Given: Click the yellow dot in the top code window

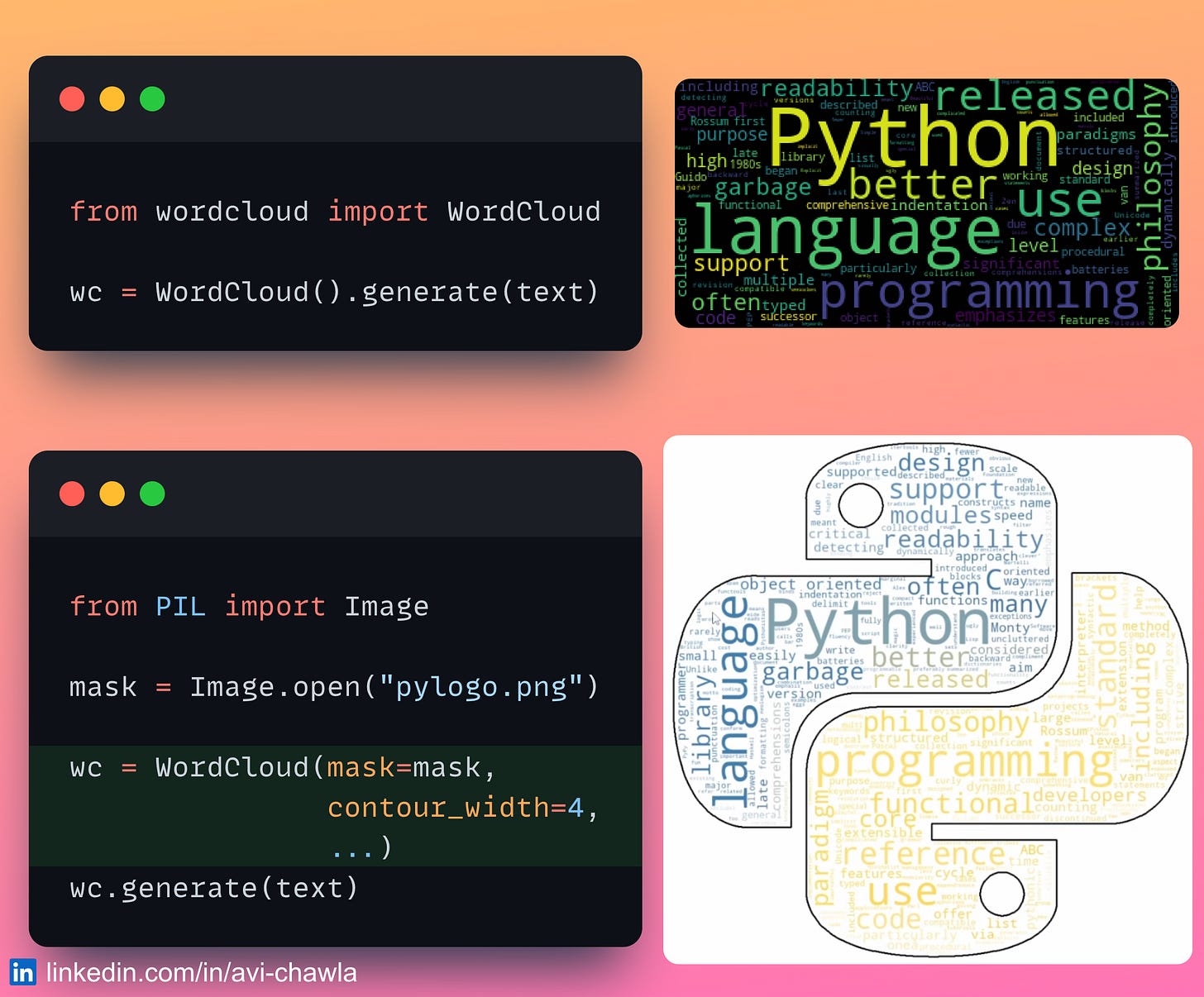Looking at the screenshot, I should pos(112,99).
